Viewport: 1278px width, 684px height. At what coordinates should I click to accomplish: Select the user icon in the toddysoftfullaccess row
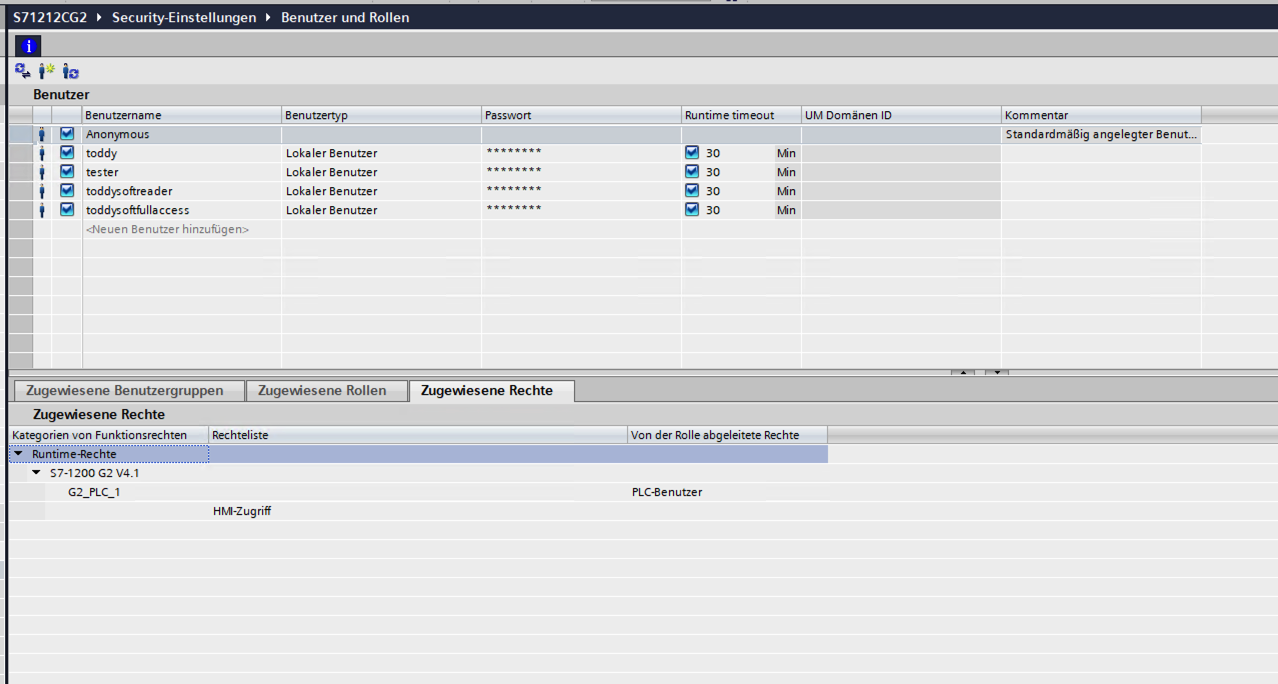click(42, 210)
